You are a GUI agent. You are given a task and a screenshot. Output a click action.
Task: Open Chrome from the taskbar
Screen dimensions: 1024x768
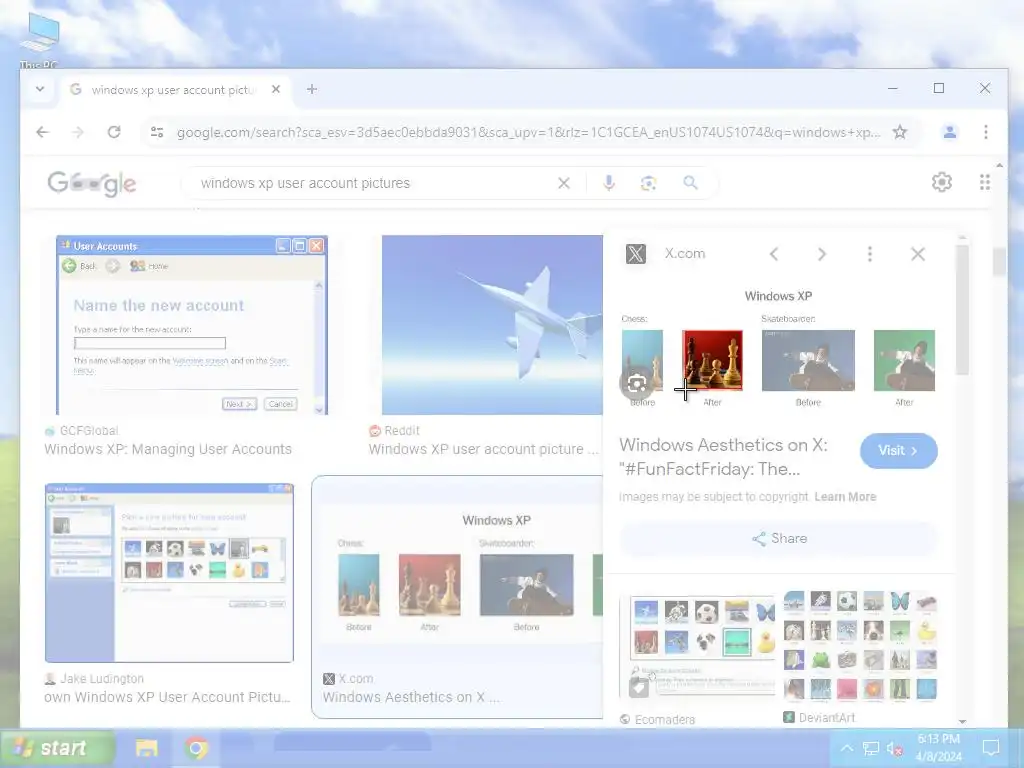pyautogui.click(x=196, y=748)
